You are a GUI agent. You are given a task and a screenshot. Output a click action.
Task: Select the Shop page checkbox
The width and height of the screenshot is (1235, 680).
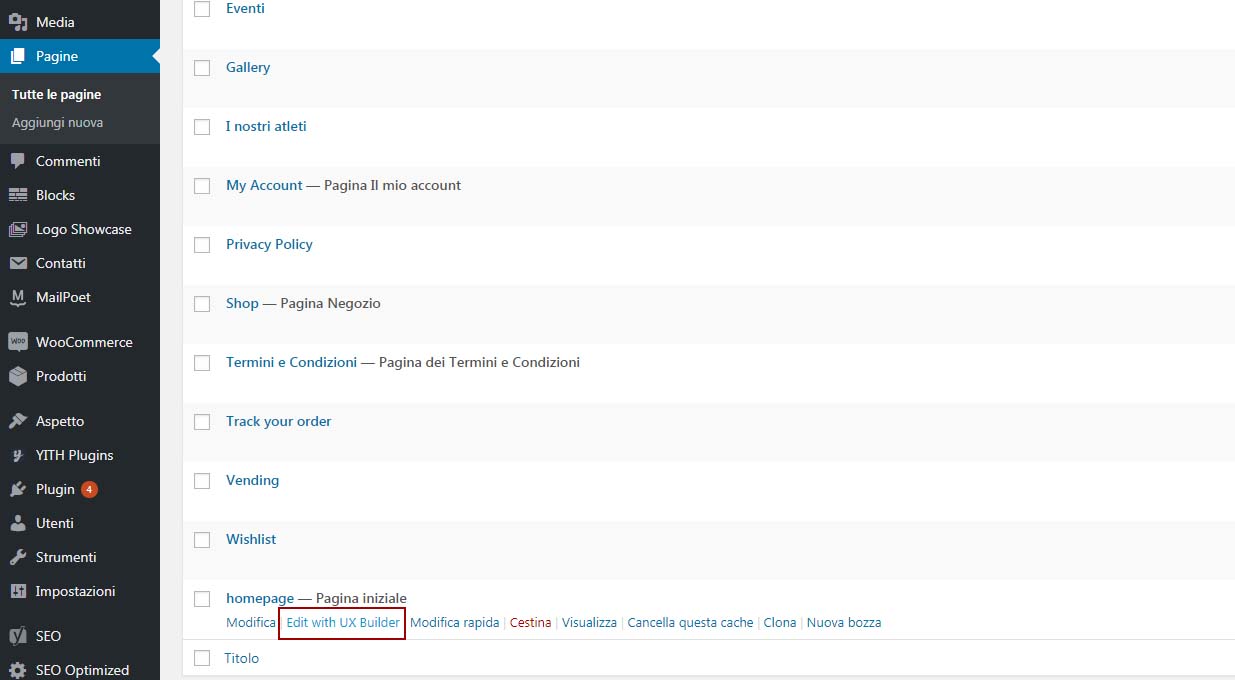[202, 304]
